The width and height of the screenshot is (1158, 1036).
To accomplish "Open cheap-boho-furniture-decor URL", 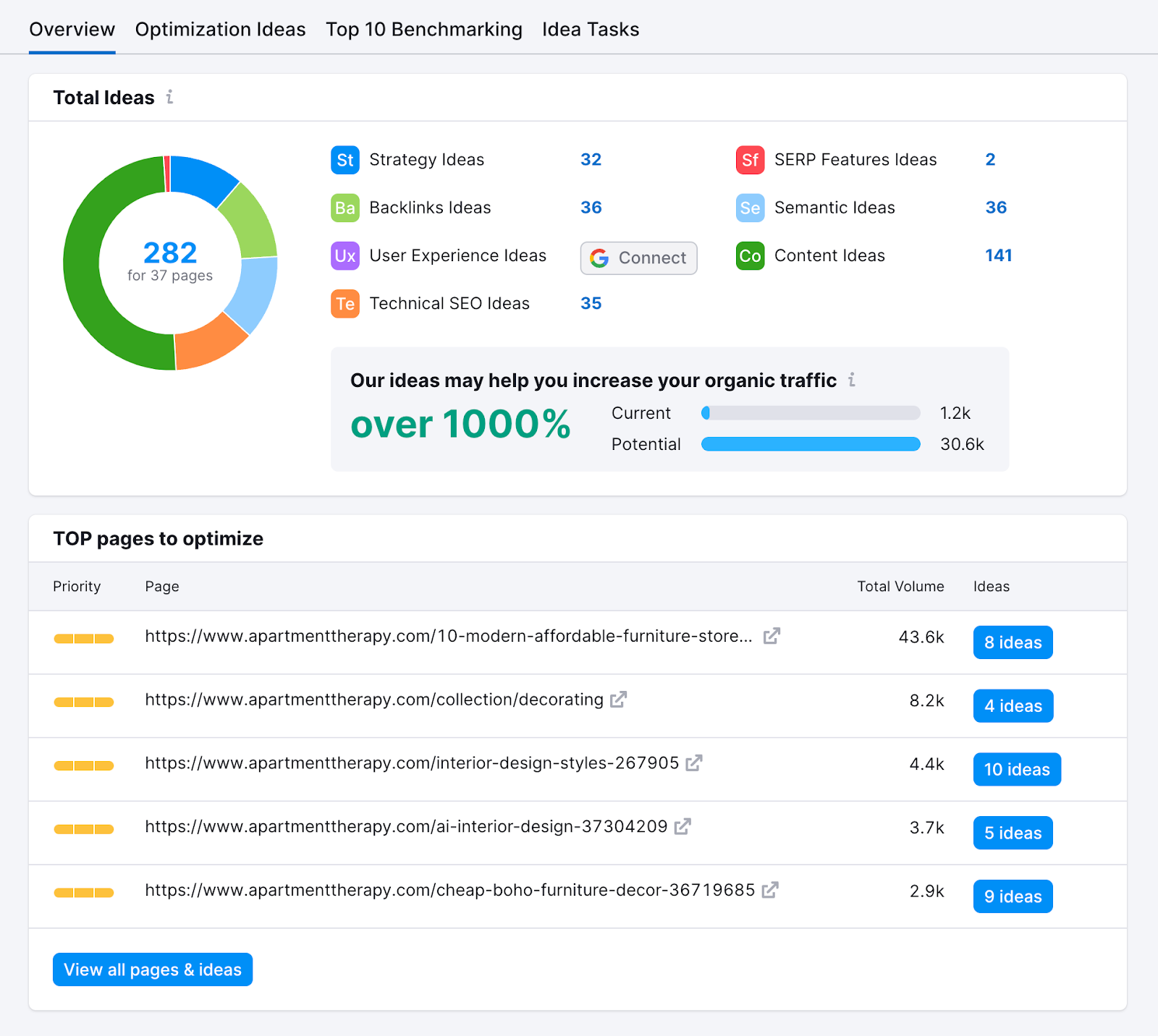I will point(450,890).
